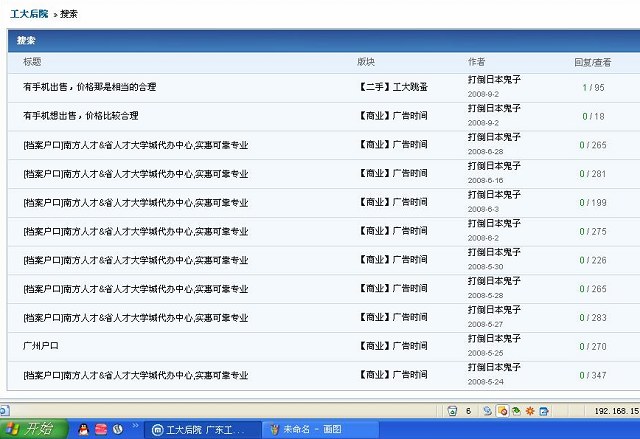
Task: Click the blue window icon in status bar
Action: tap(543, 411)
